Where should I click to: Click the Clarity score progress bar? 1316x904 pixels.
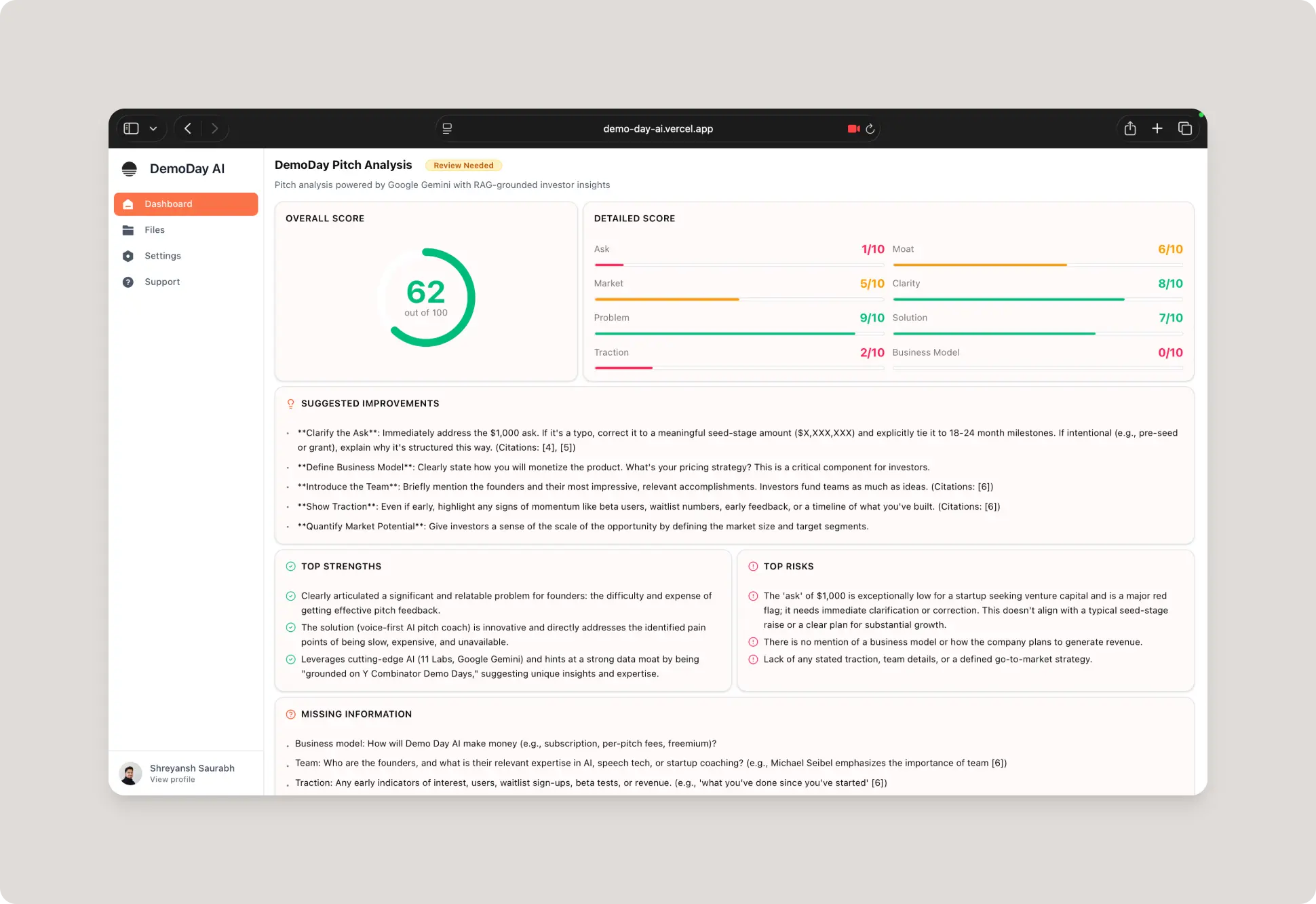tap(1037, 299)
